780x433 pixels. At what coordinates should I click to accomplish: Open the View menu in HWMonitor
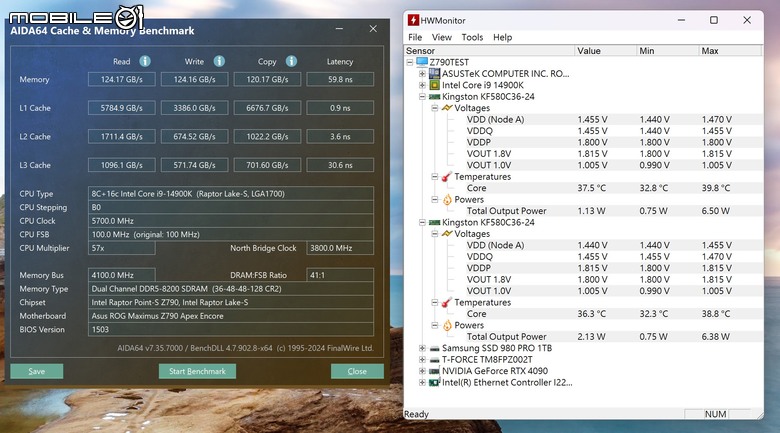tap(442, 37)
